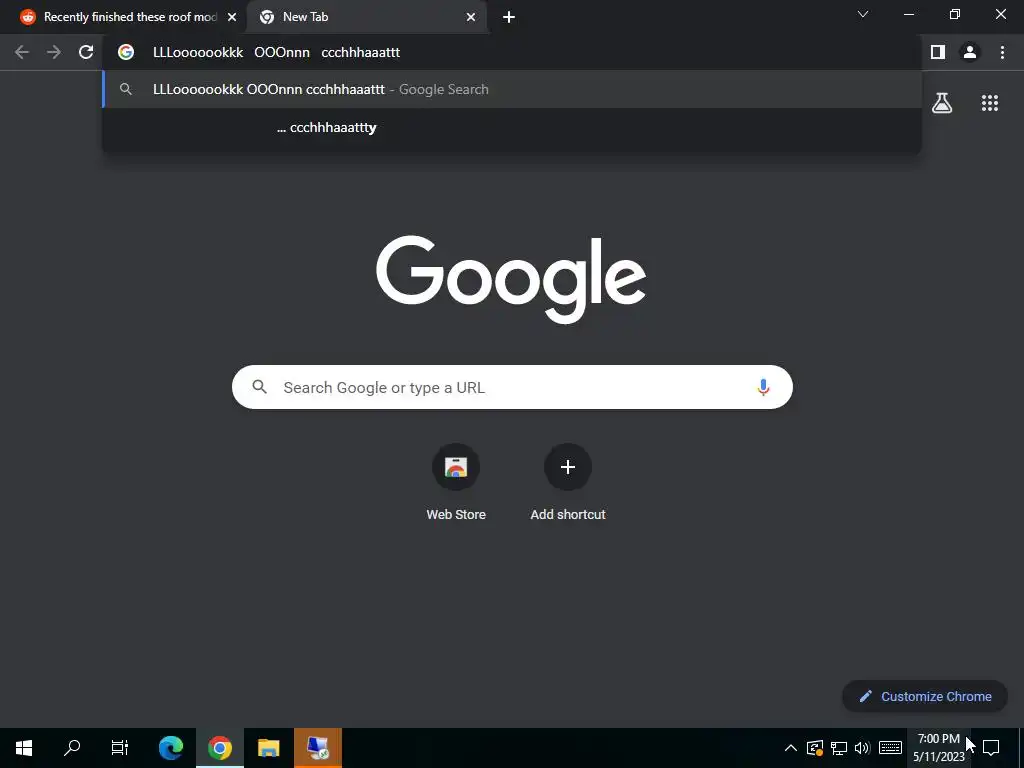Open Task View on the taskbar
Image resolution: width=1024 pixels, height=768 pixels.
[x=120, y=748]
